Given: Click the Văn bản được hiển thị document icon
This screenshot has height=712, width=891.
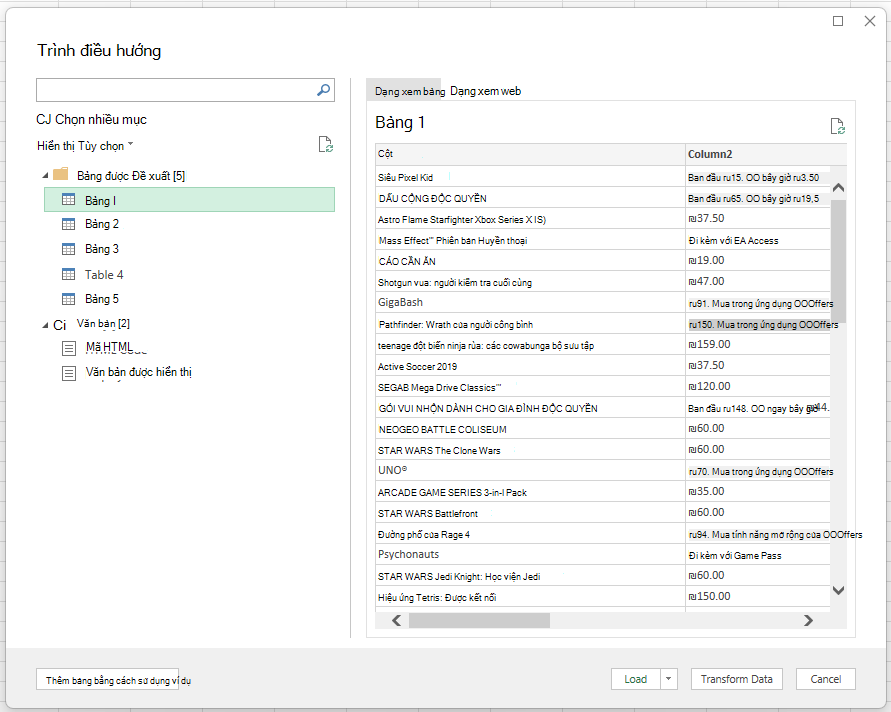Looking at the screenshot, I should click(69, 373).
